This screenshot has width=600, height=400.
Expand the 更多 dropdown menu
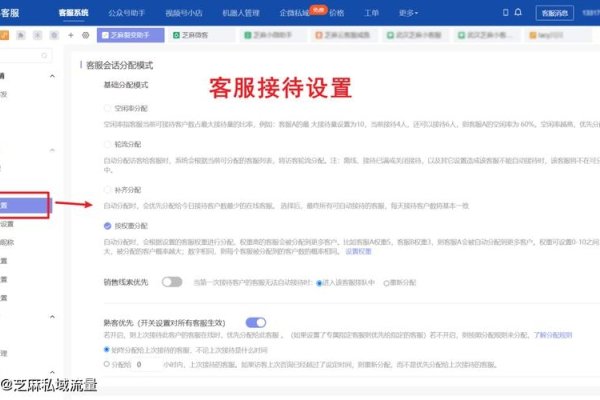[x=408, y=13]
